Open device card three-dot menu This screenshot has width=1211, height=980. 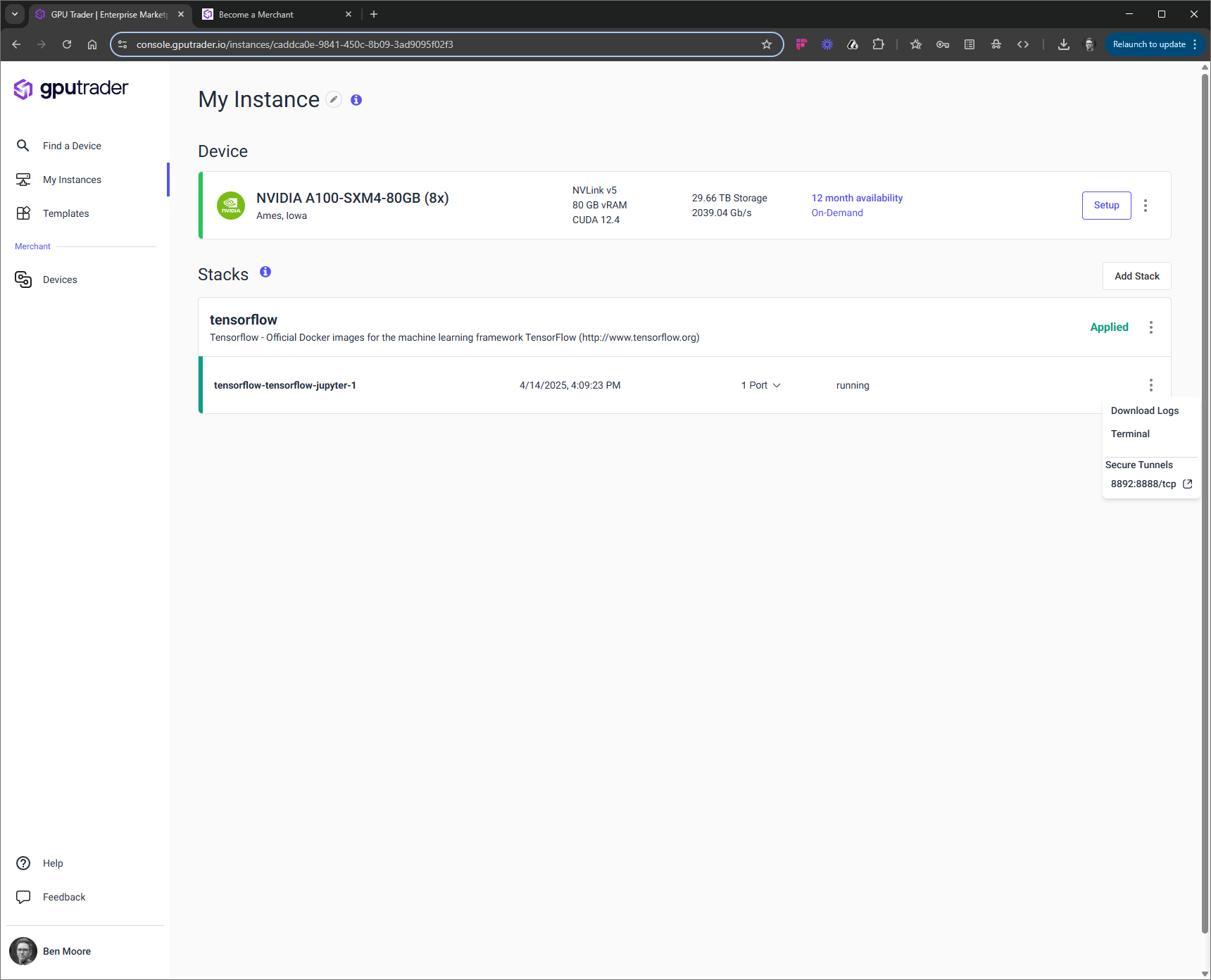pos(1146,206)
